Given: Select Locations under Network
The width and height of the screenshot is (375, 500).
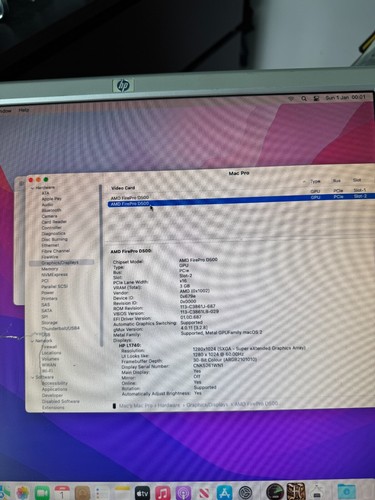Looking at the screenshot, I should point(51,353).
